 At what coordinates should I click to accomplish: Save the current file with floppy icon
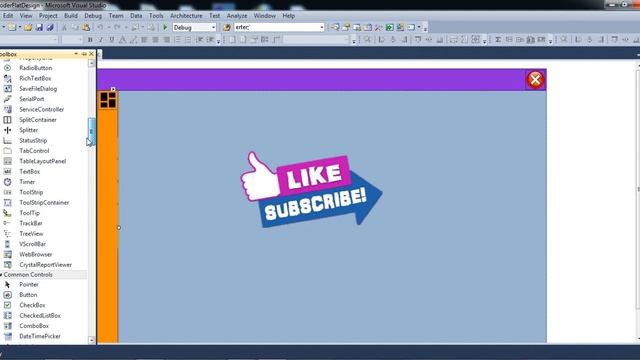pos(39,27)
